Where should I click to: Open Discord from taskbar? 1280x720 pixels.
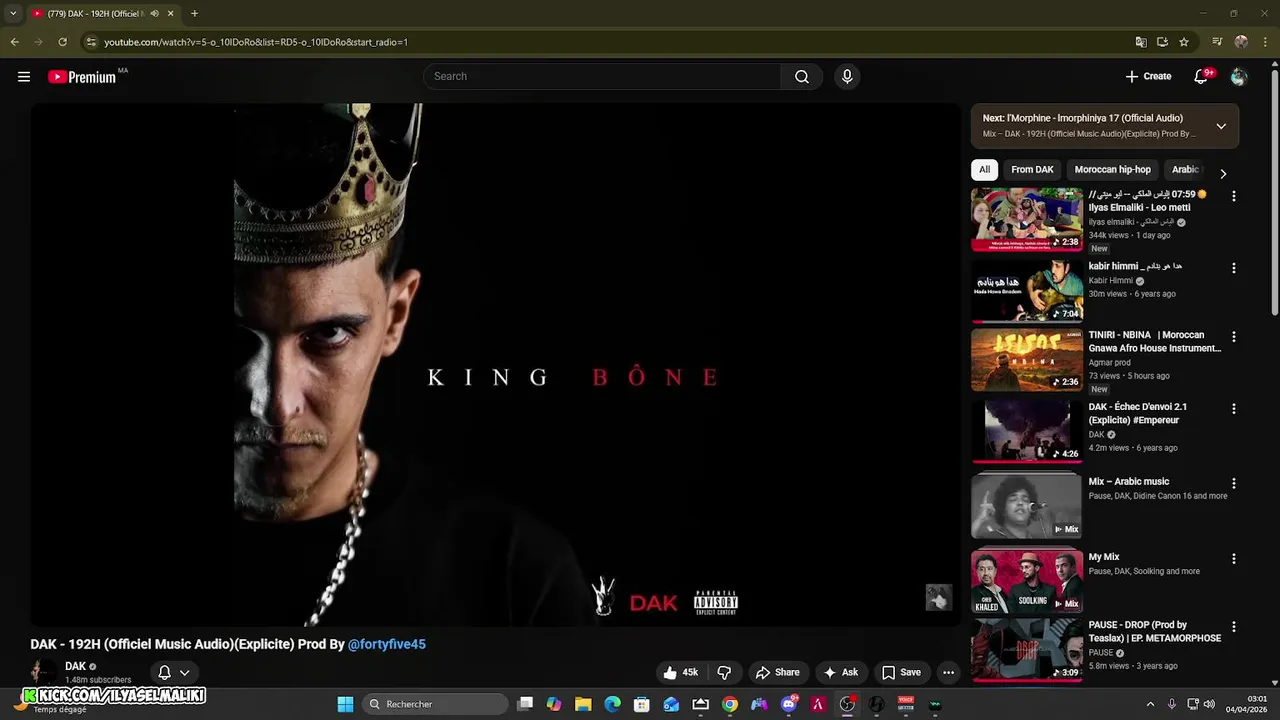788,704
